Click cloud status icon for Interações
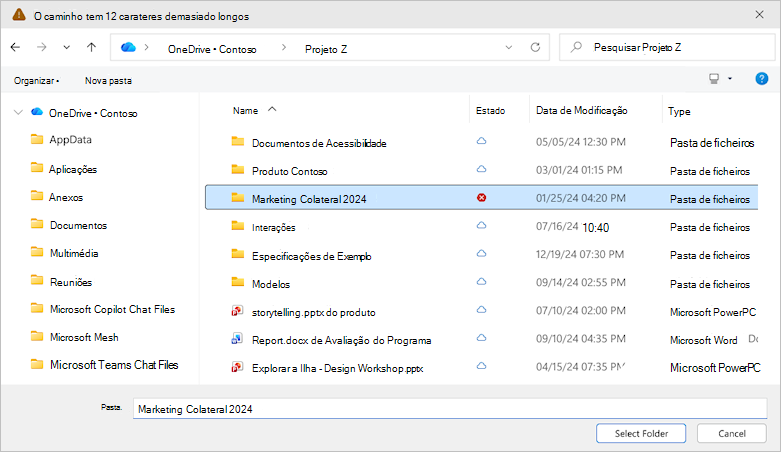The width and height of the screenshot is (781, 452). [481, 225]
